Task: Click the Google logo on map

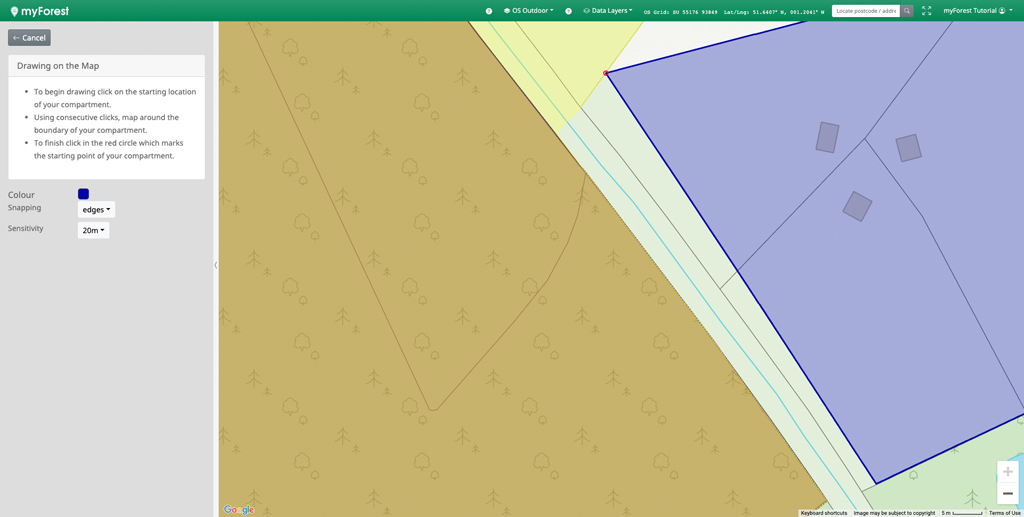Action: click(239, 509)
